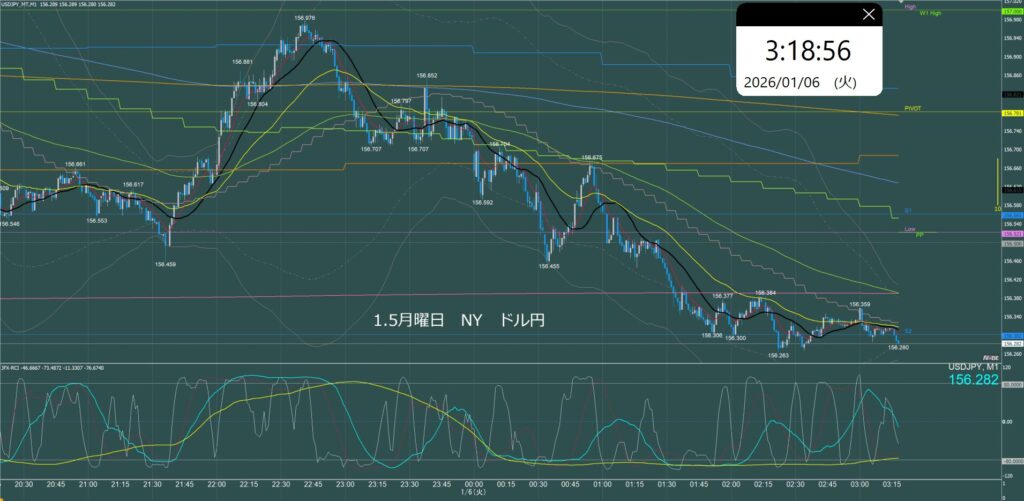Viewport: 1024px width, 501px height.
Task: Click the swing high label 156.978
Action: 305,18
